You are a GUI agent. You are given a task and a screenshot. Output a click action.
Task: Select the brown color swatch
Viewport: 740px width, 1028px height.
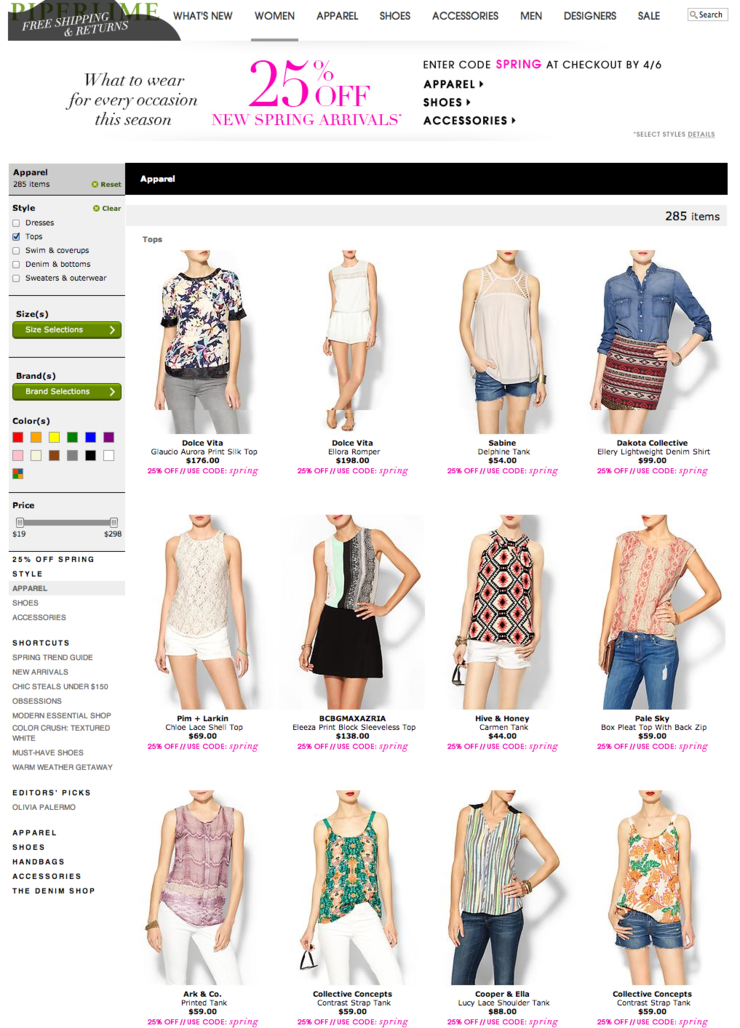point(54,456)
